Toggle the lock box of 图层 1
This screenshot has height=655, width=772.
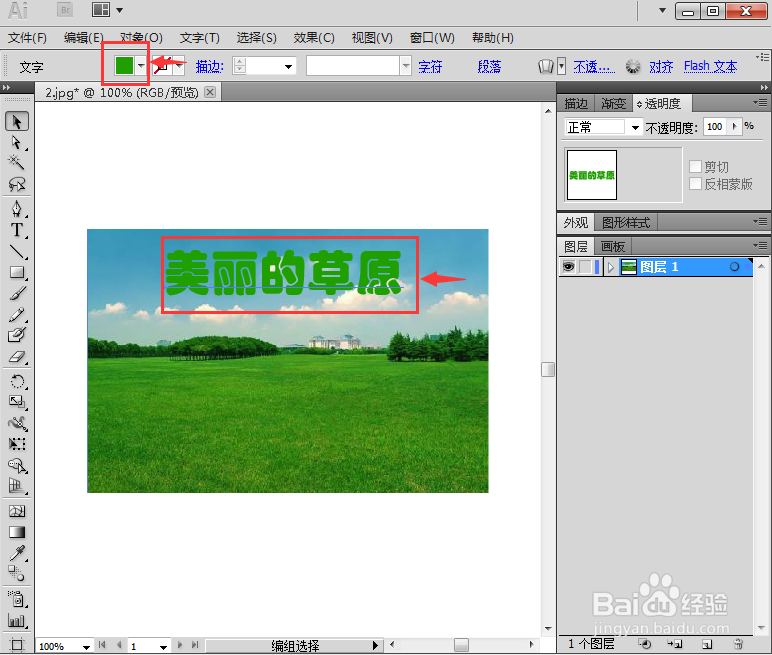tap(585, 267)
